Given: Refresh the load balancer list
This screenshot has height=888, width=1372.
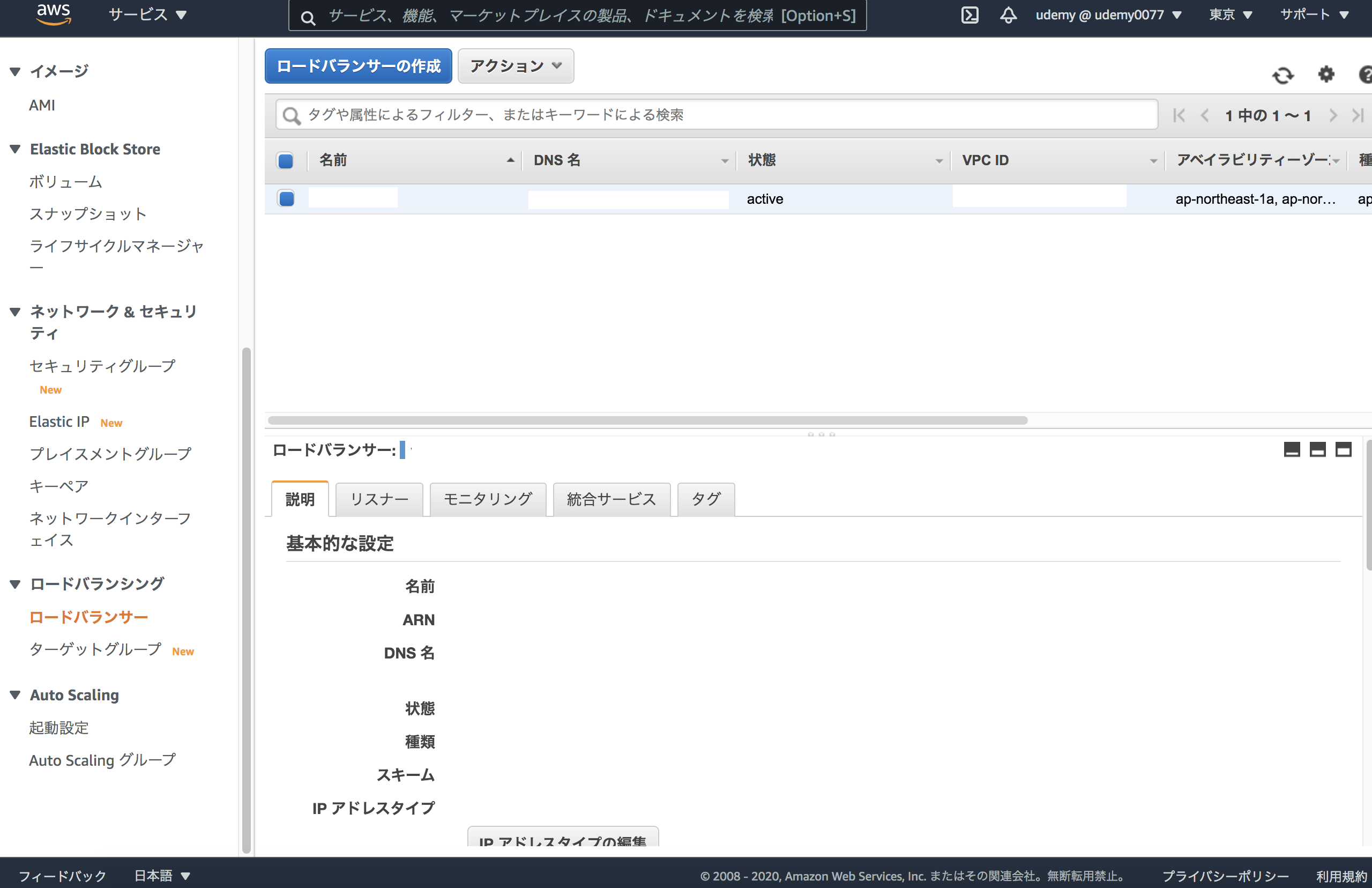Looking at the screenshot, I should (x=1284, y=75).
